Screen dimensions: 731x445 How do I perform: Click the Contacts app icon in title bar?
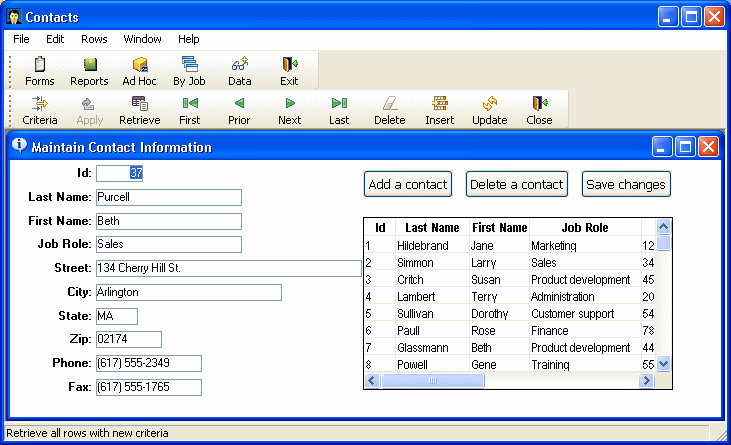(x=14, y=17)
